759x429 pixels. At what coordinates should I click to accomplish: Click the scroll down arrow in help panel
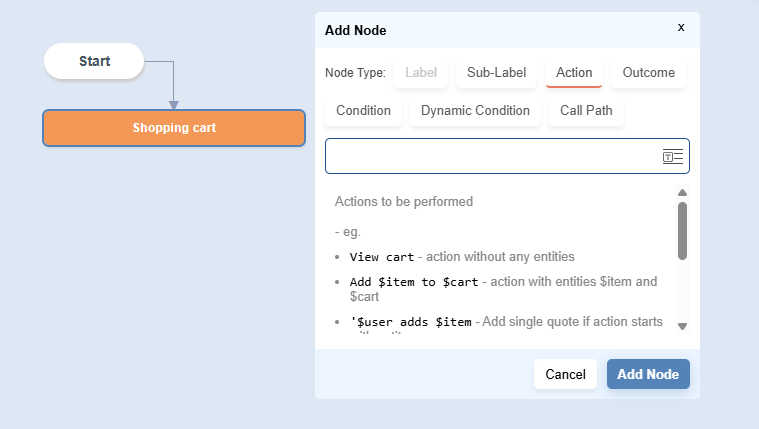pos(682,326)
